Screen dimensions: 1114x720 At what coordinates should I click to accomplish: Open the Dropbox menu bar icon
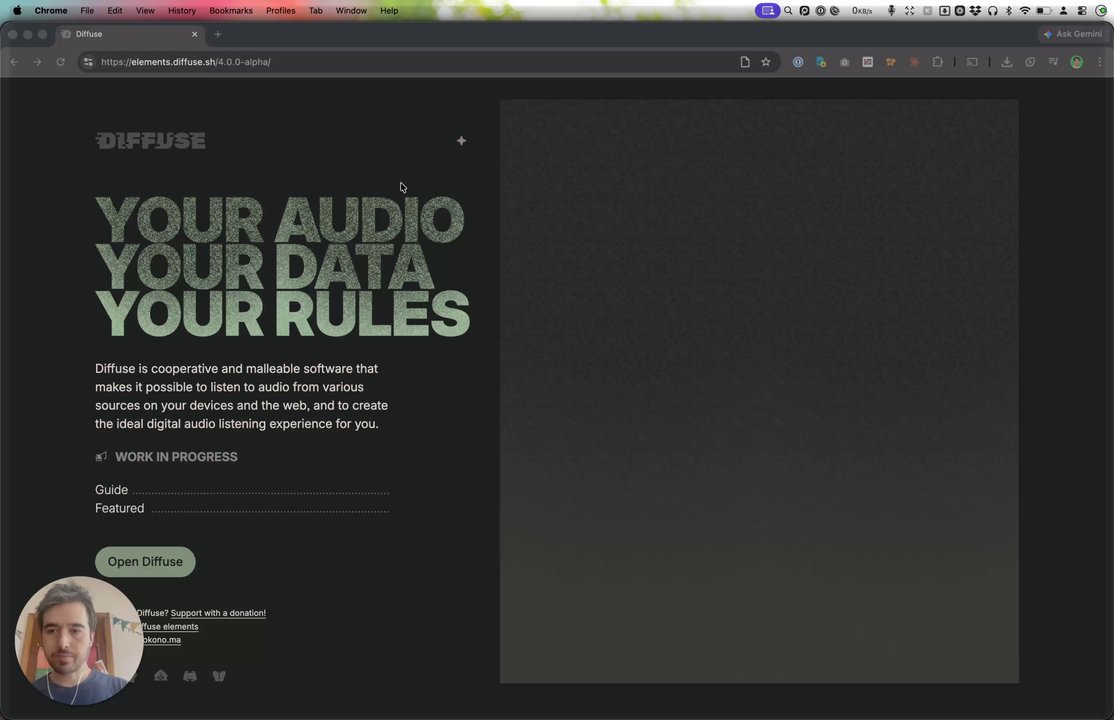(x=975, y=11)
